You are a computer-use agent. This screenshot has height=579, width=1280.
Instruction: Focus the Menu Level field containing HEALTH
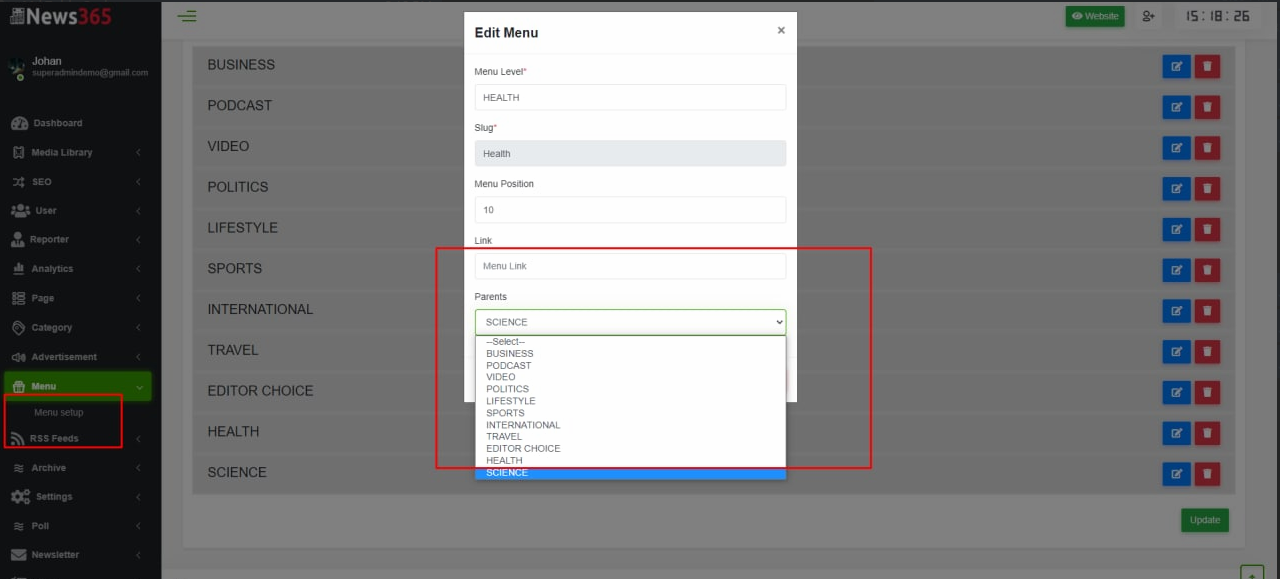630,97
